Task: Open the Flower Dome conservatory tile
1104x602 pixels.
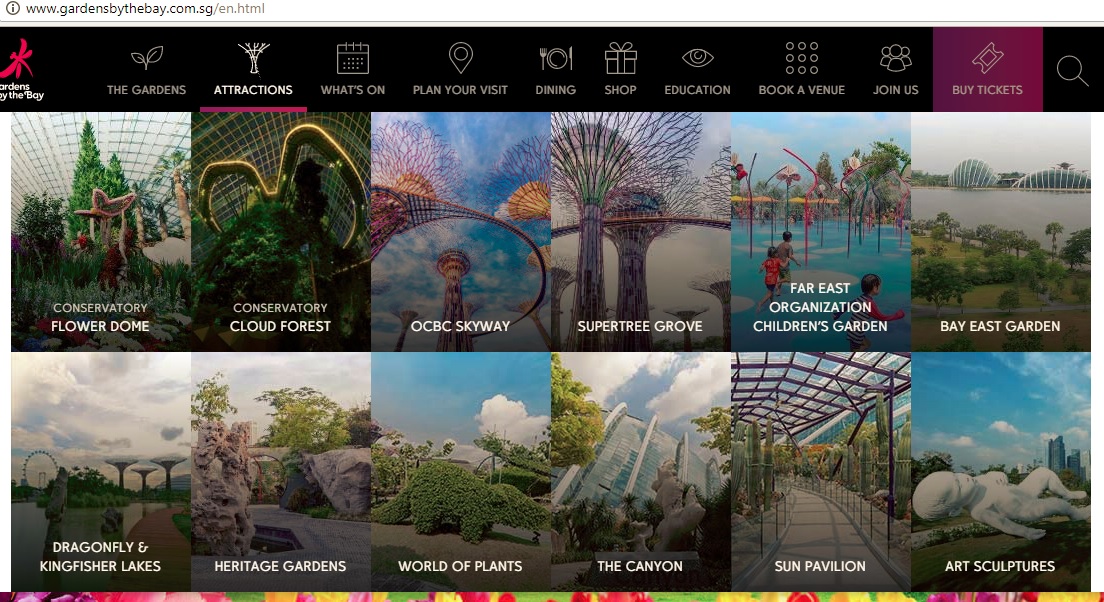Action: [100, 231]
